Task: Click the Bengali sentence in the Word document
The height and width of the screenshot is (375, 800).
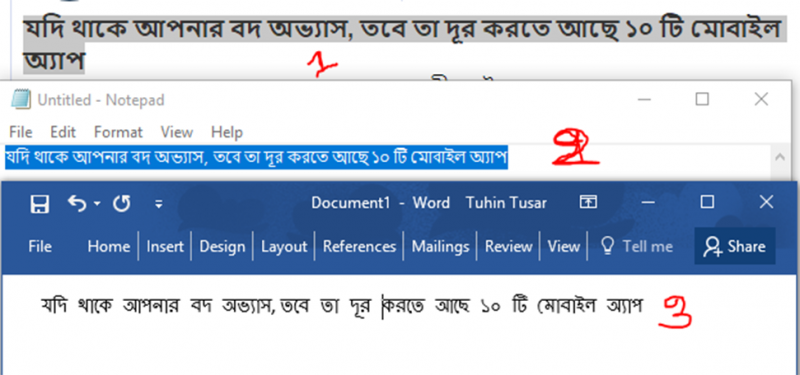Action: tap(341, 306)
